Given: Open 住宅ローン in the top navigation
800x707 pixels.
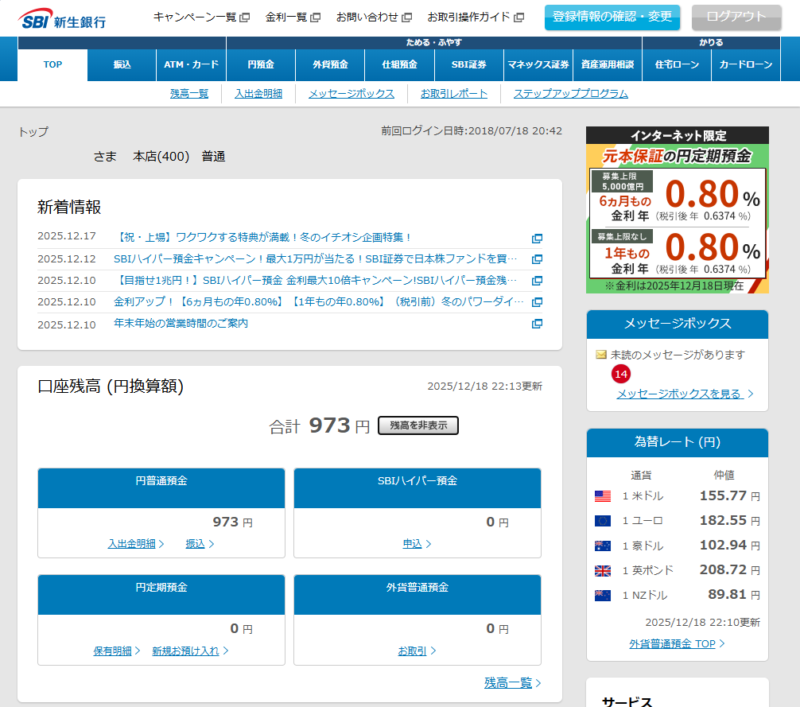Looking at the screenshot, I should click(x=675, y=65).
